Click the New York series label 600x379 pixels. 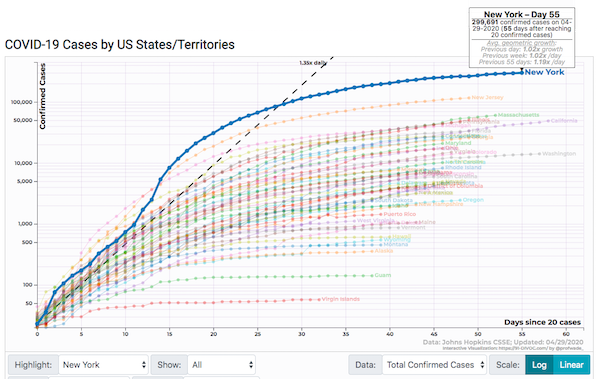[544, 72]
